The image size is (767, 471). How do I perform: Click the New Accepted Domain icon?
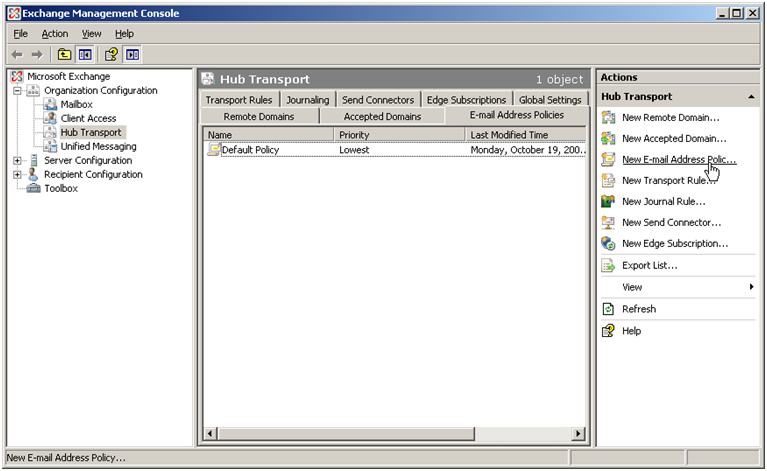click(608, 139)
